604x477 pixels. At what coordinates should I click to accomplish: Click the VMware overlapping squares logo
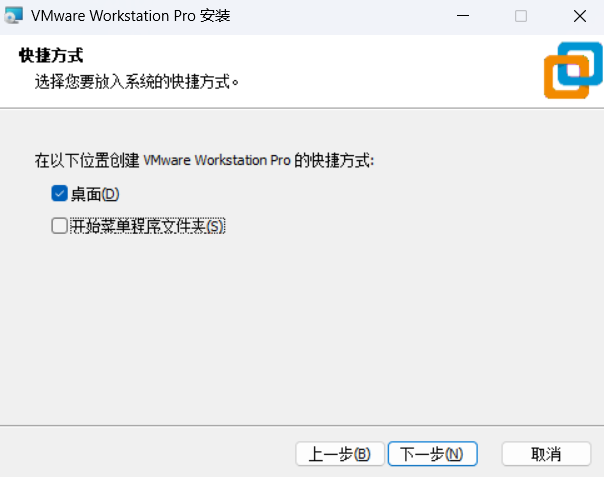tap(573, 70)
